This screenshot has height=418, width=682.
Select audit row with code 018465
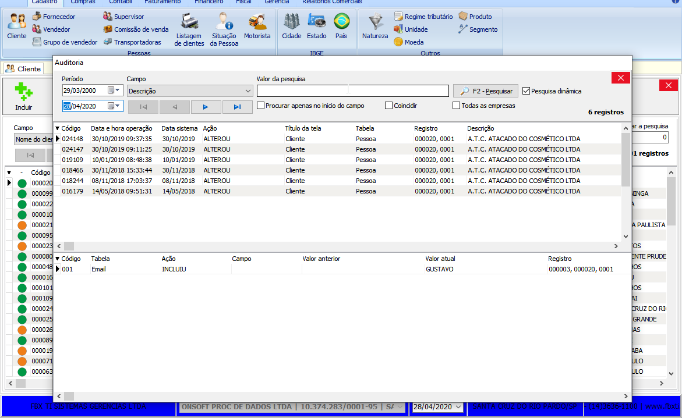[x=338, y=170]
